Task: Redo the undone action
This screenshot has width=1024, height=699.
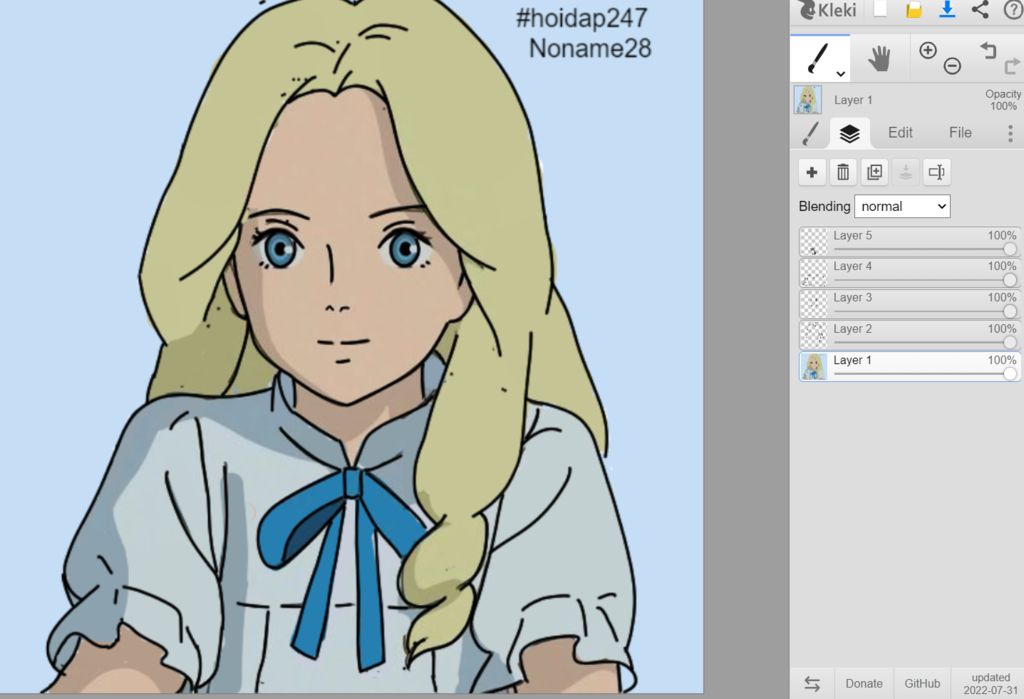Action: [x=1012, y=65]
